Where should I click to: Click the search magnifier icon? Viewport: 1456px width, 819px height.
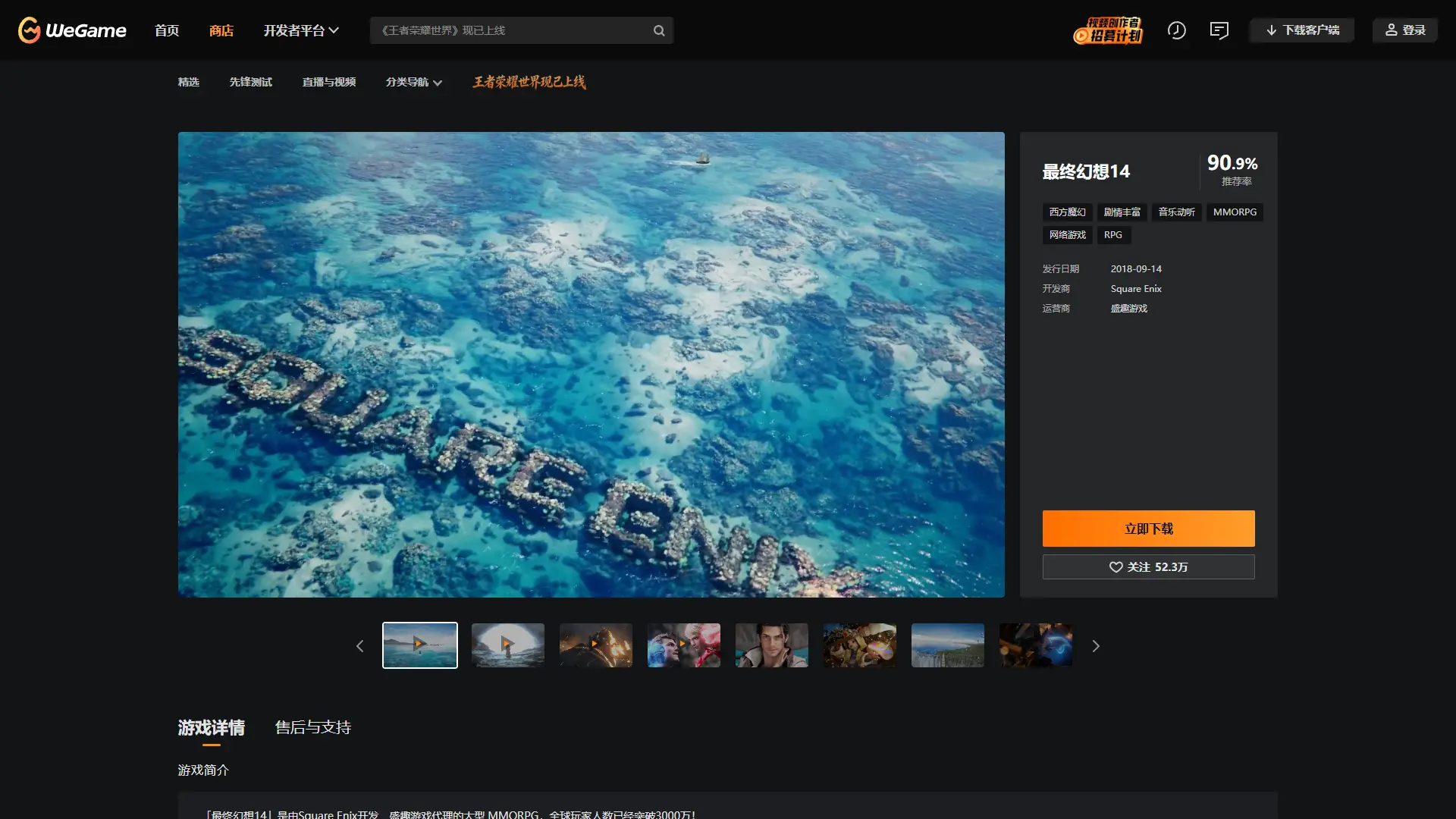coord(659,30)
